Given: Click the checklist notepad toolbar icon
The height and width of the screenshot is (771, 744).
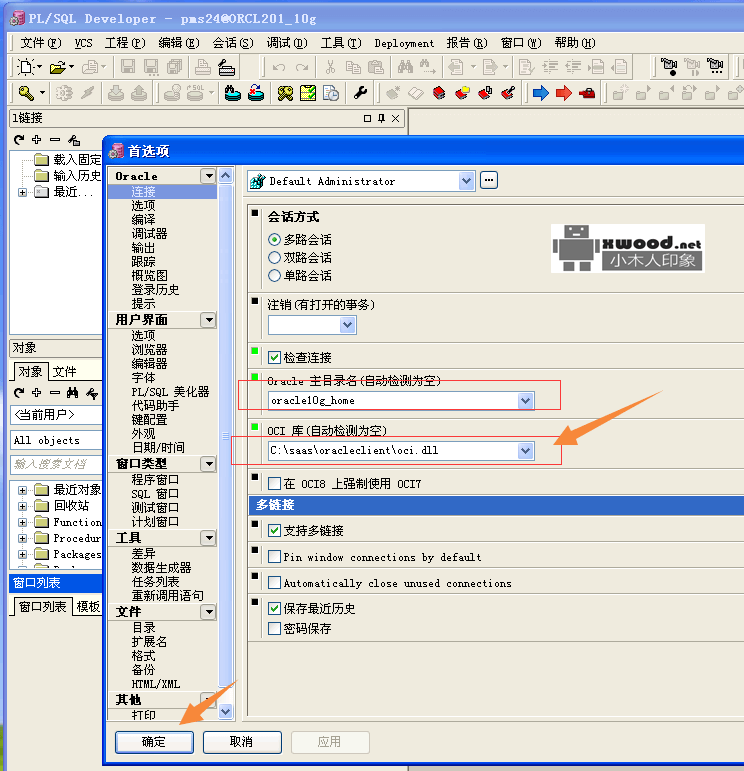Looking at the screenshot, I should click(x=308, y=93).
